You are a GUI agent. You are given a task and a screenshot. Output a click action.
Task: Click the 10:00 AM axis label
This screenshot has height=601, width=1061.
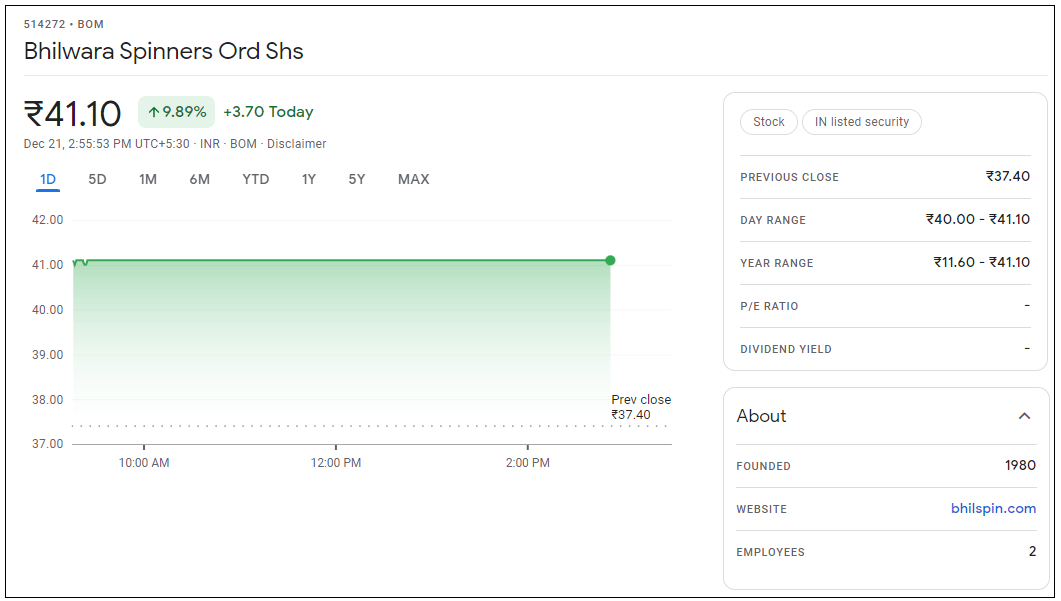(x=144, y=463)
